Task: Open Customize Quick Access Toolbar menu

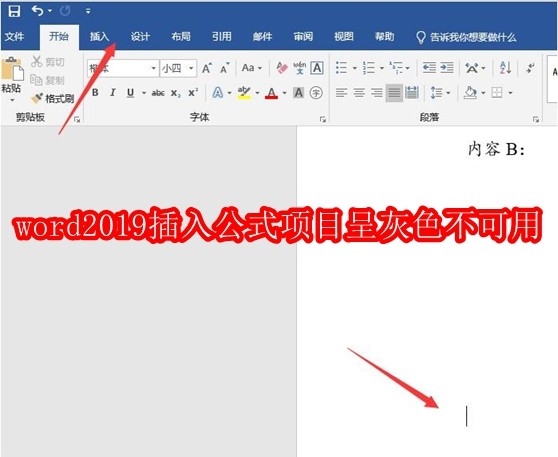Action: coord(88,11)
